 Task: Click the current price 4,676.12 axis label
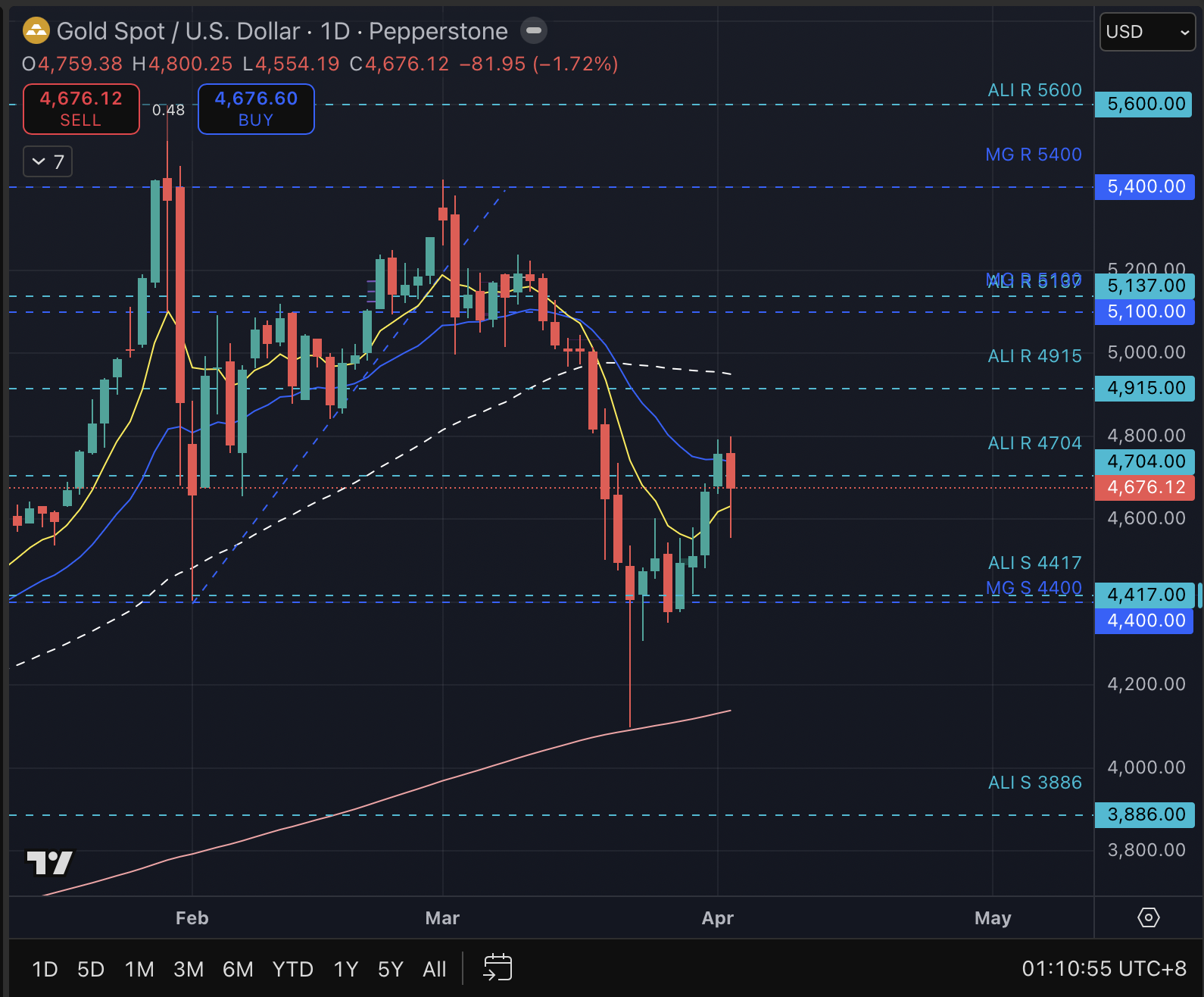tap(1145, 487)
